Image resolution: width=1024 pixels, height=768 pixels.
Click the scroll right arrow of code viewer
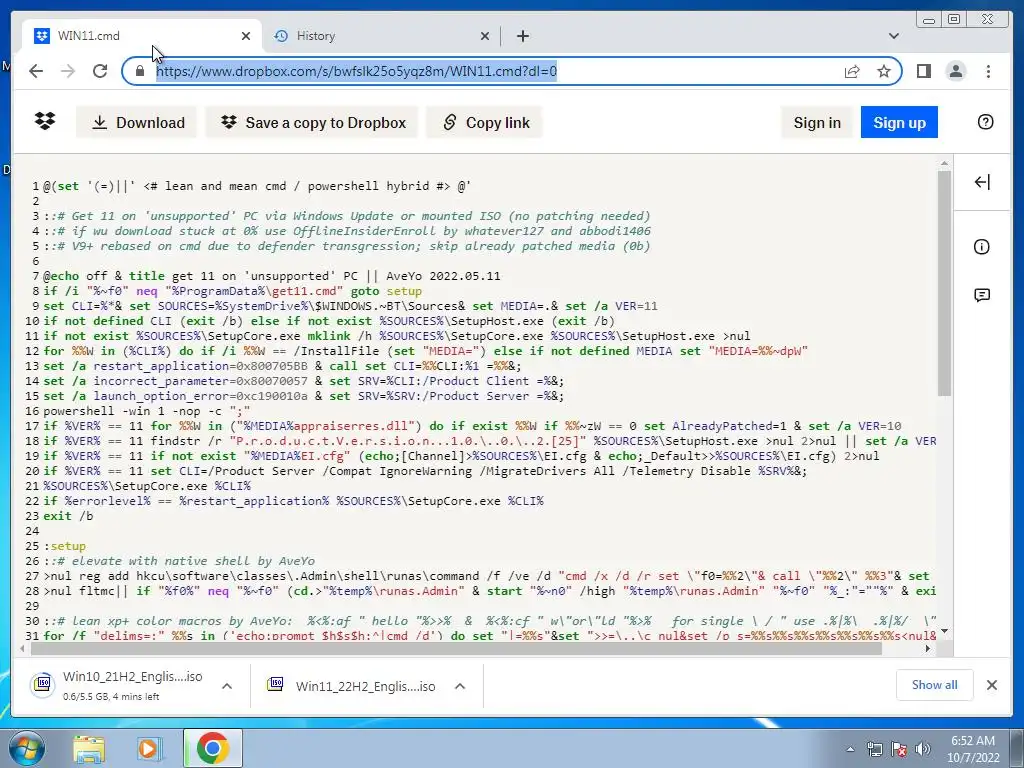tap(928, 648)
